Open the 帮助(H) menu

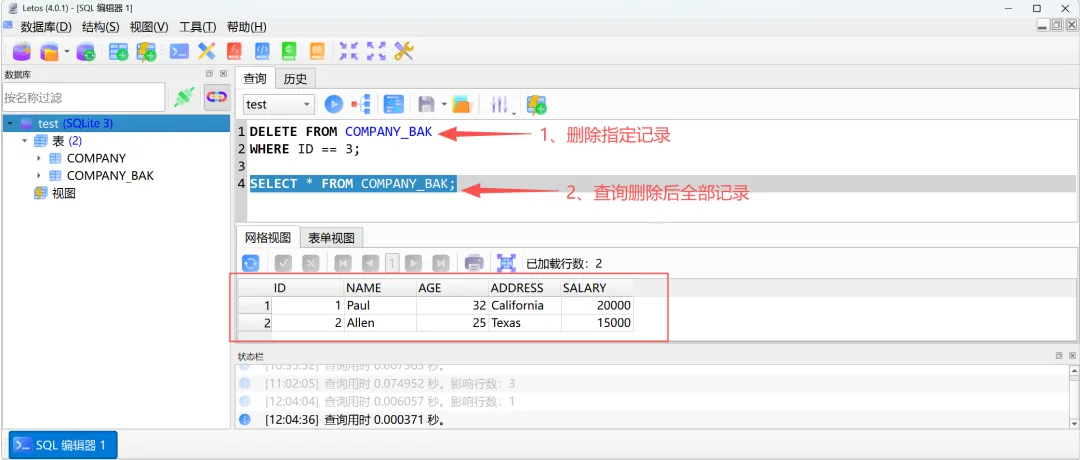click(247, 27)
